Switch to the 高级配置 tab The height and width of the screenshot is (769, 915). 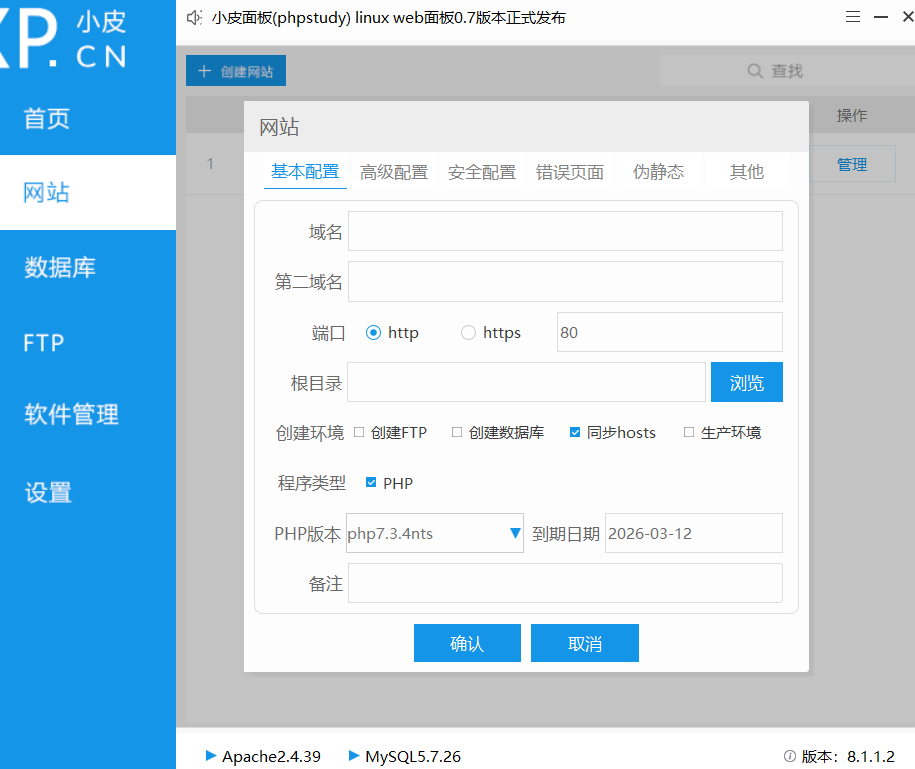(391, 171)
